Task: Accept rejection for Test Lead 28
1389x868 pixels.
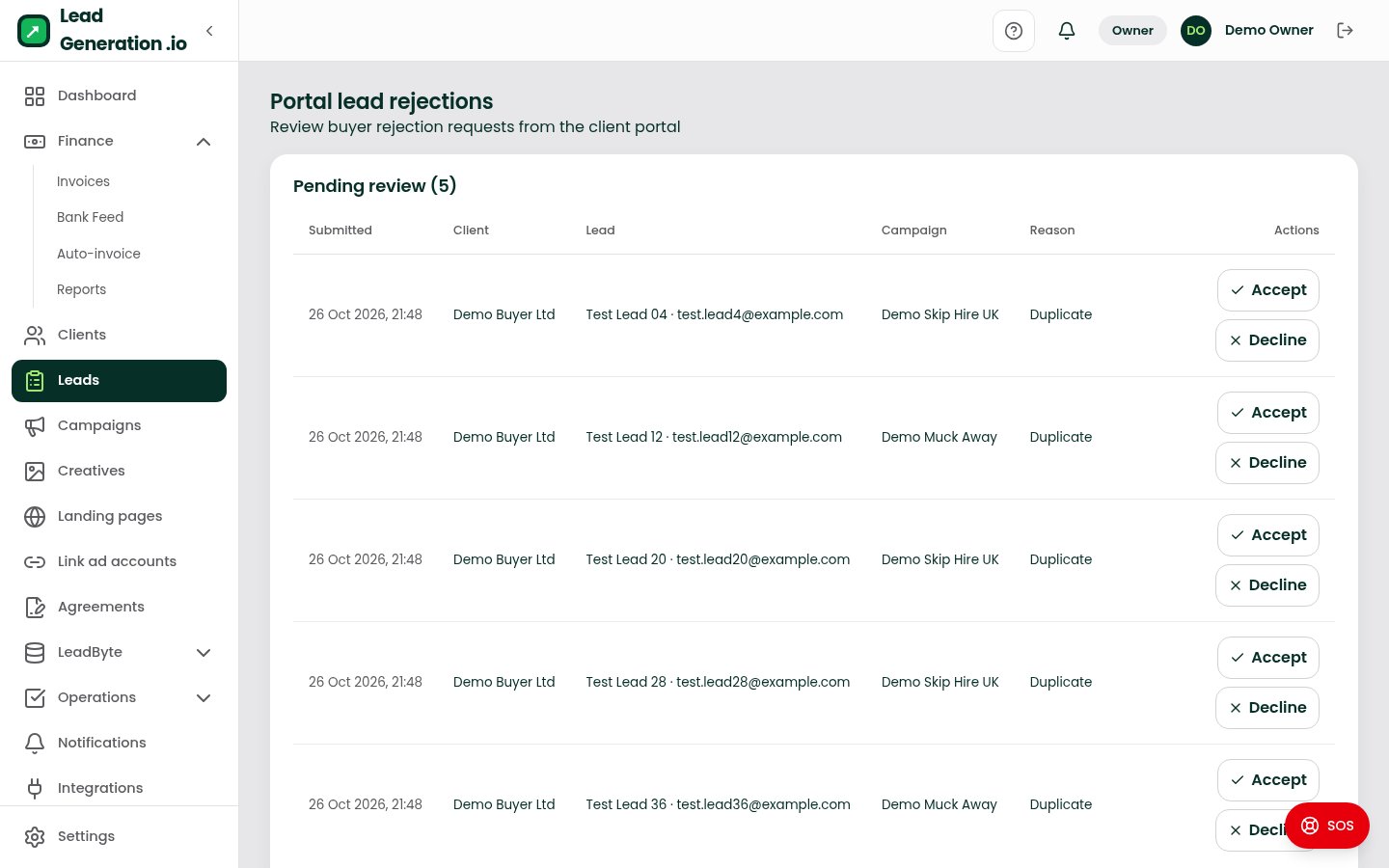Action: [1267, 658]
